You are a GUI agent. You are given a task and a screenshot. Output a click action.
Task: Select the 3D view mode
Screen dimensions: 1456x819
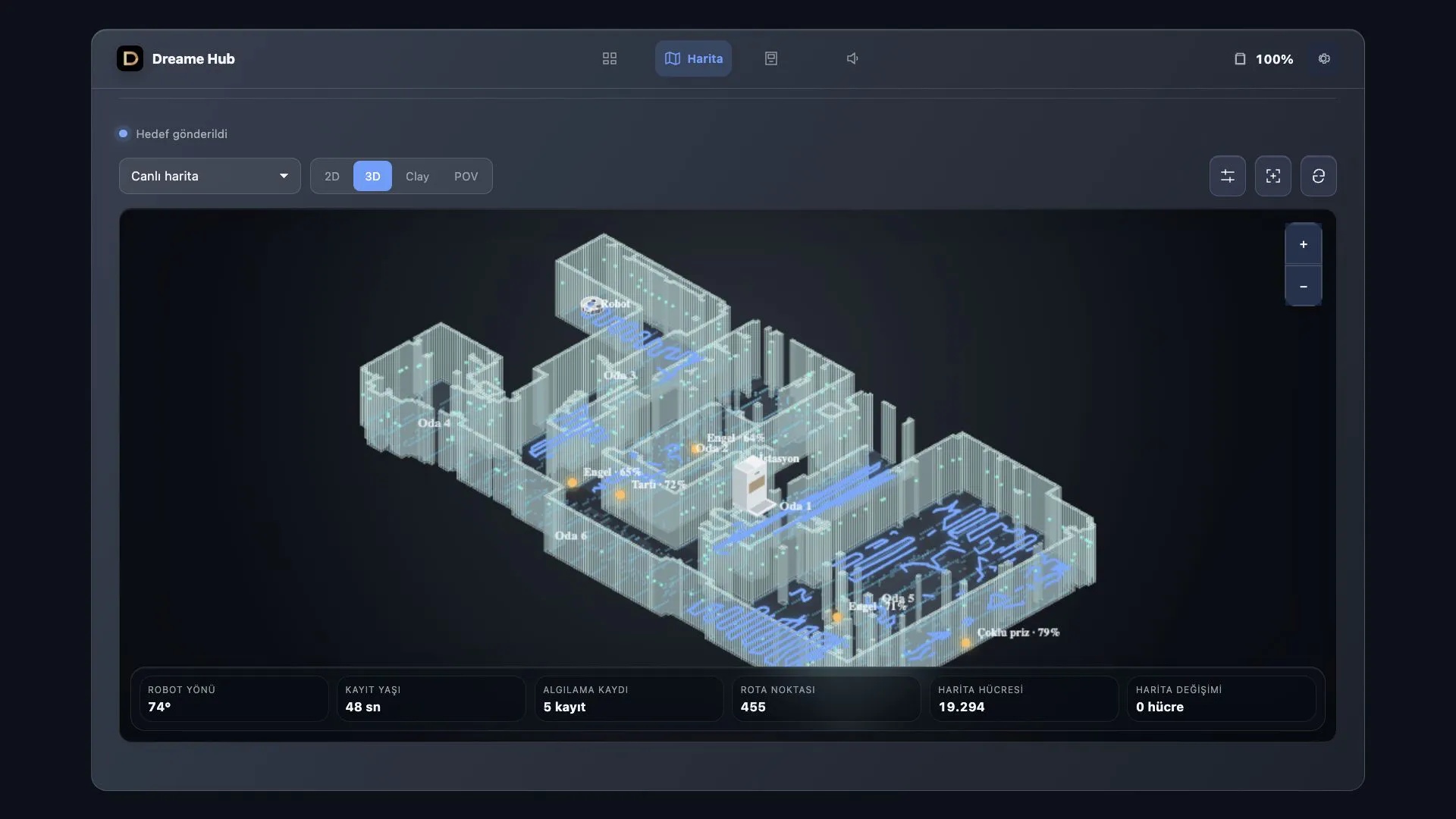pyautogui.click(x=372, y=176)
